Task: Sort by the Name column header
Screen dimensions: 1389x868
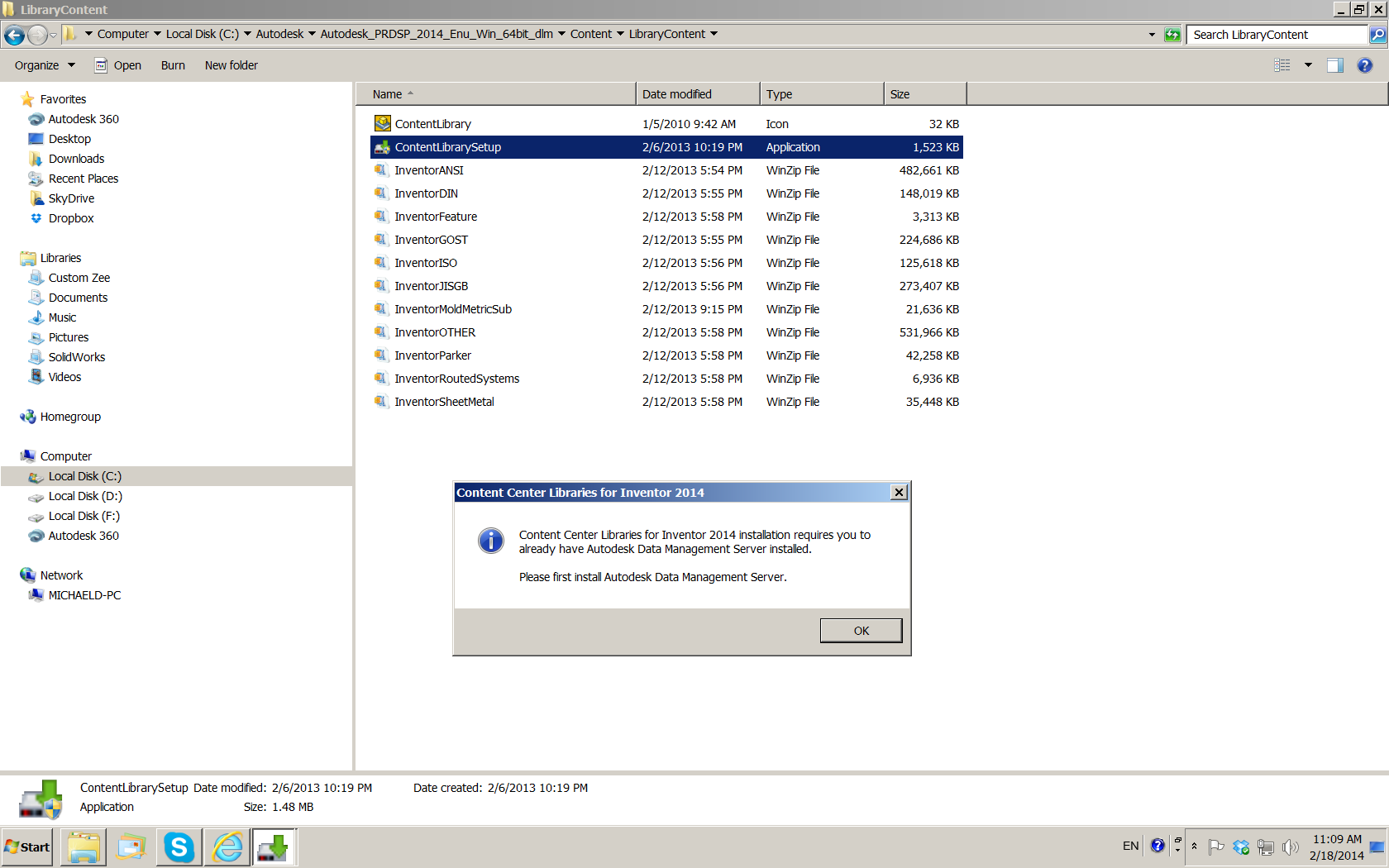Action: pyautogui.click(x=496, y=94)
